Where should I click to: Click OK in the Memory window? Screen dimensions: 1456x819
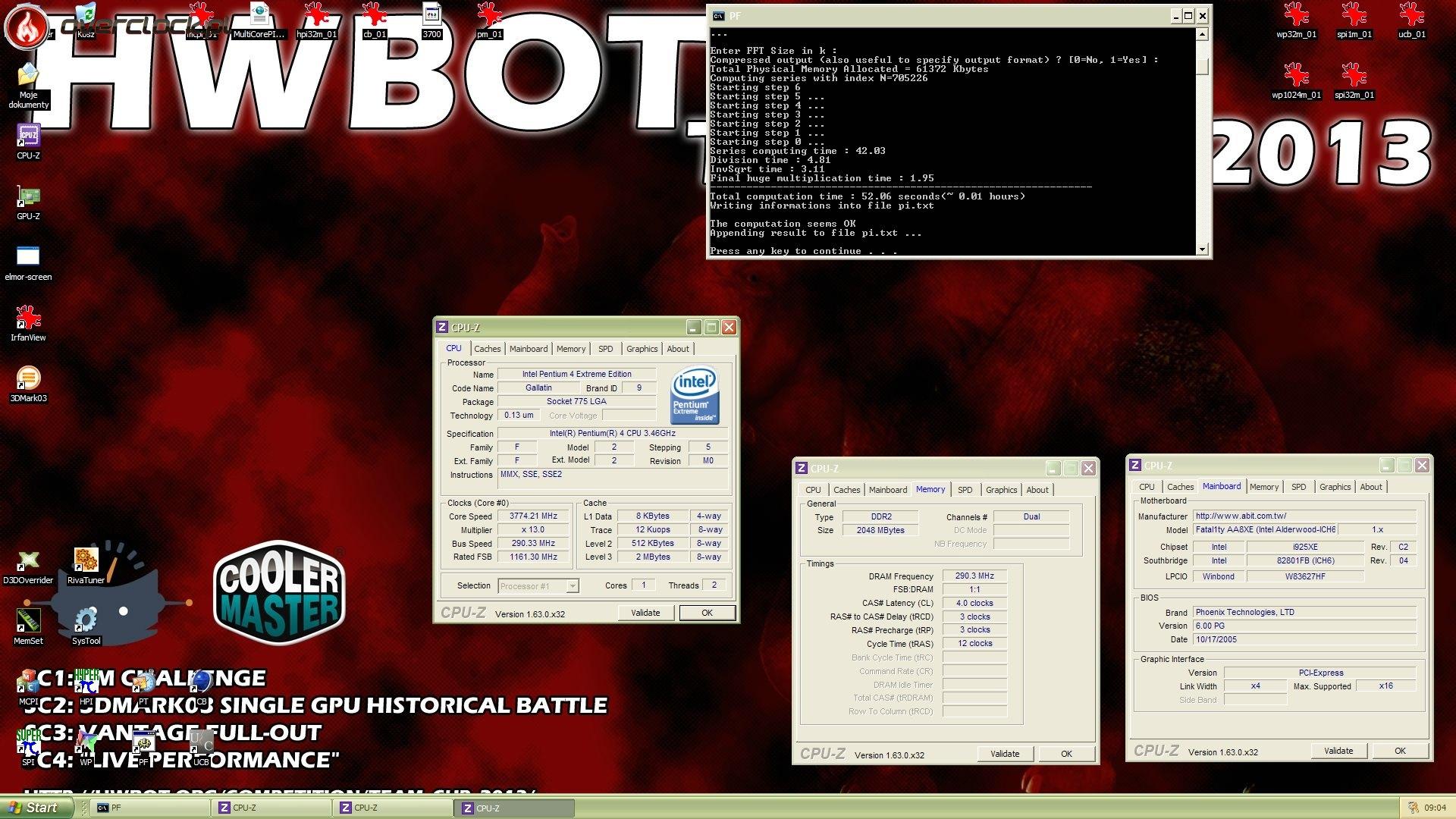[1066, 754]
